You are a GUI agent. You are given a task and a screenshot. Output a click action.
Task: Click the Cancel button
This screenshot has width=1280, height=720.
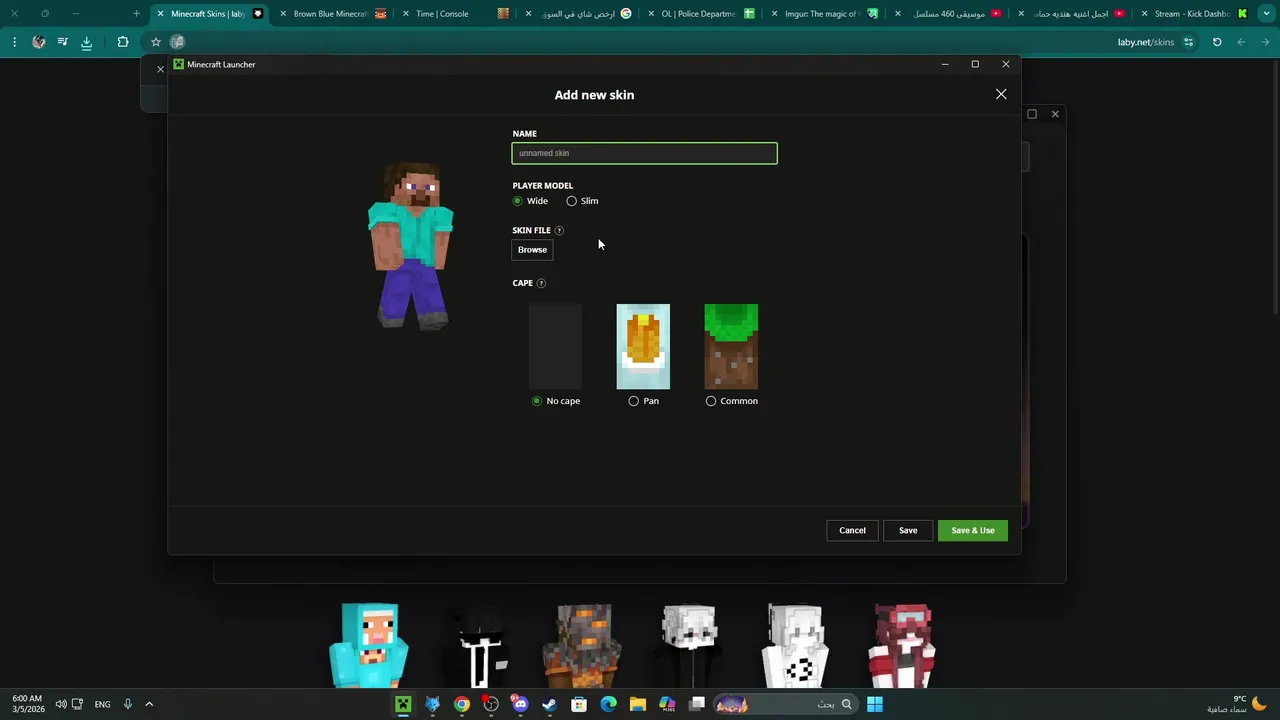852,530
